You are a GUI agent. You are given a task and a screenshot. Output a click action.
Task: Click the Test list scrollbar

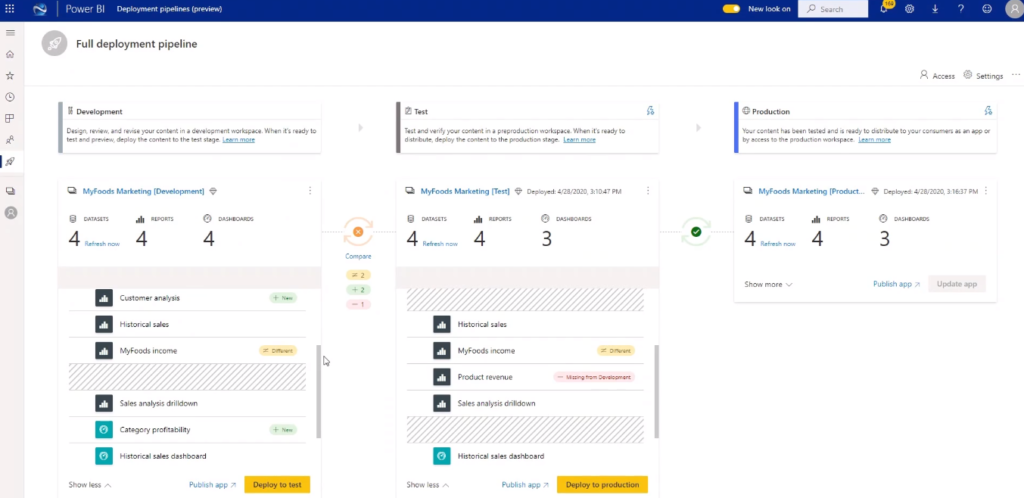pyautogui.click(x=656, y=391)
